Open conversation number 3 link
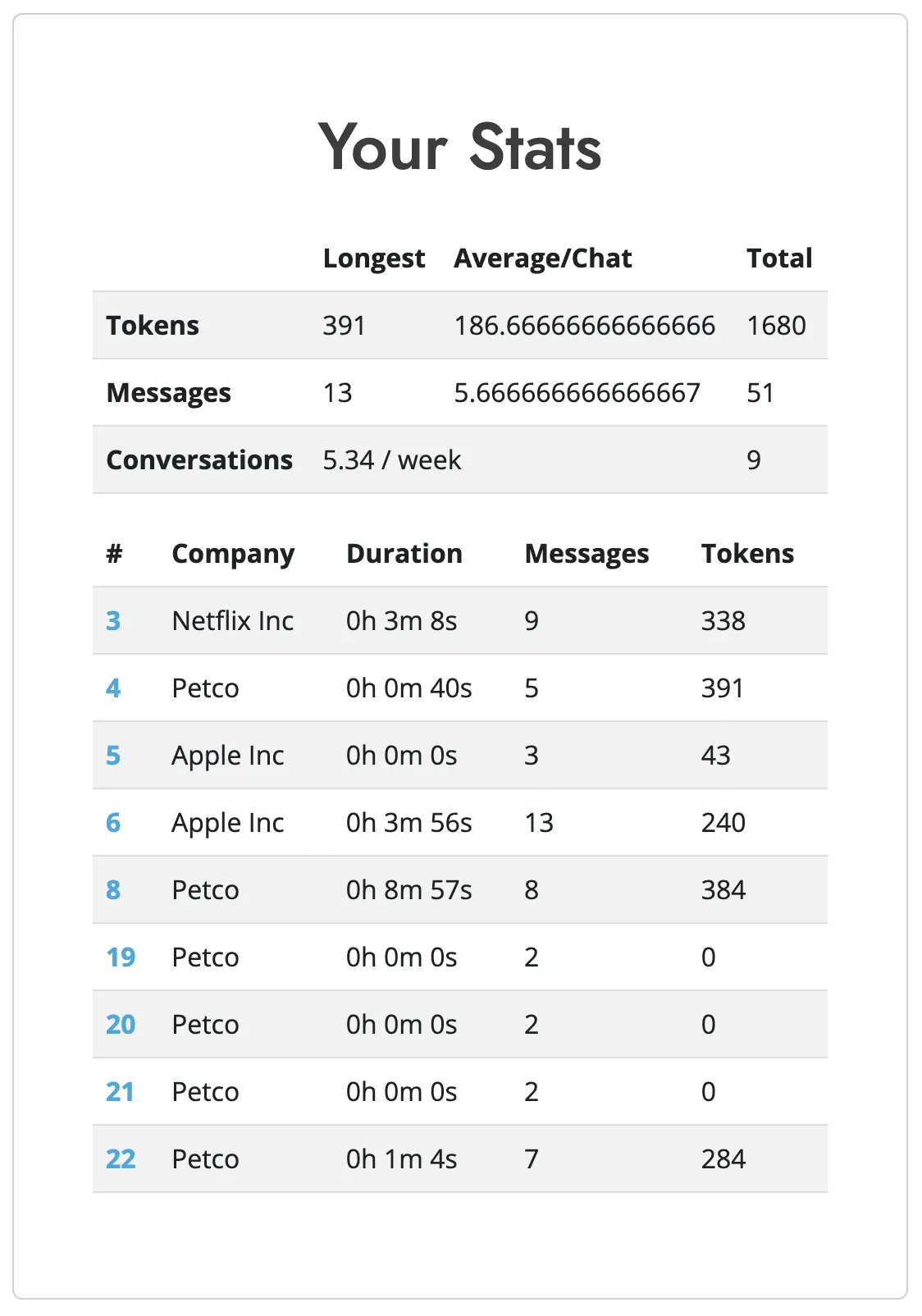This screenshot has width=922, height=1316. pos(113,621)
